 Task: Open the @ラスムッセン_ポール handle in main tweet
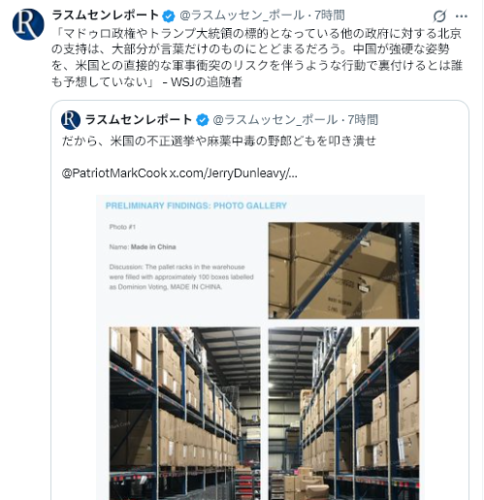pyautogui.click(x=242, y=15)
